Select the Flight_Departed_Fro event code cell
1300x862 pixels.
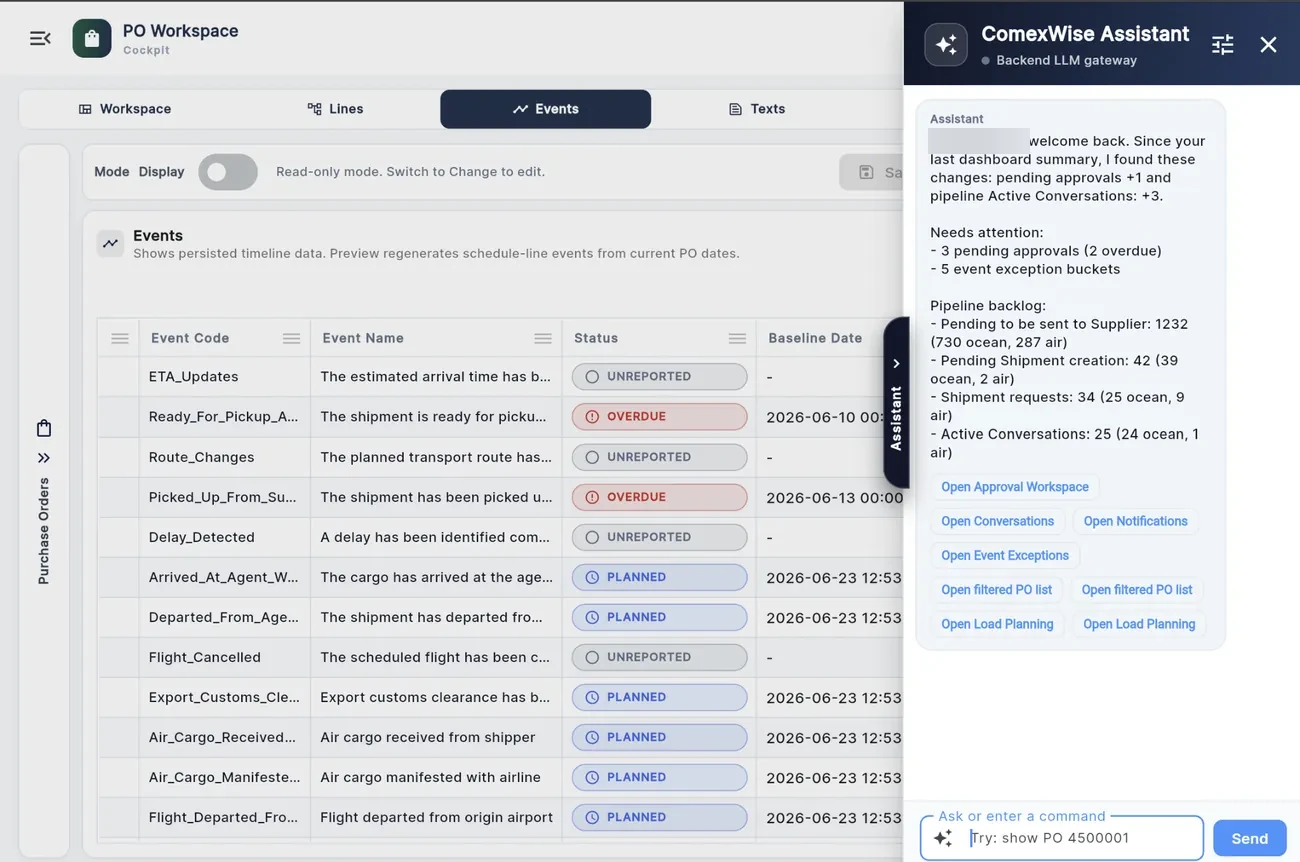pyautogui.click(x=225, y=817)
